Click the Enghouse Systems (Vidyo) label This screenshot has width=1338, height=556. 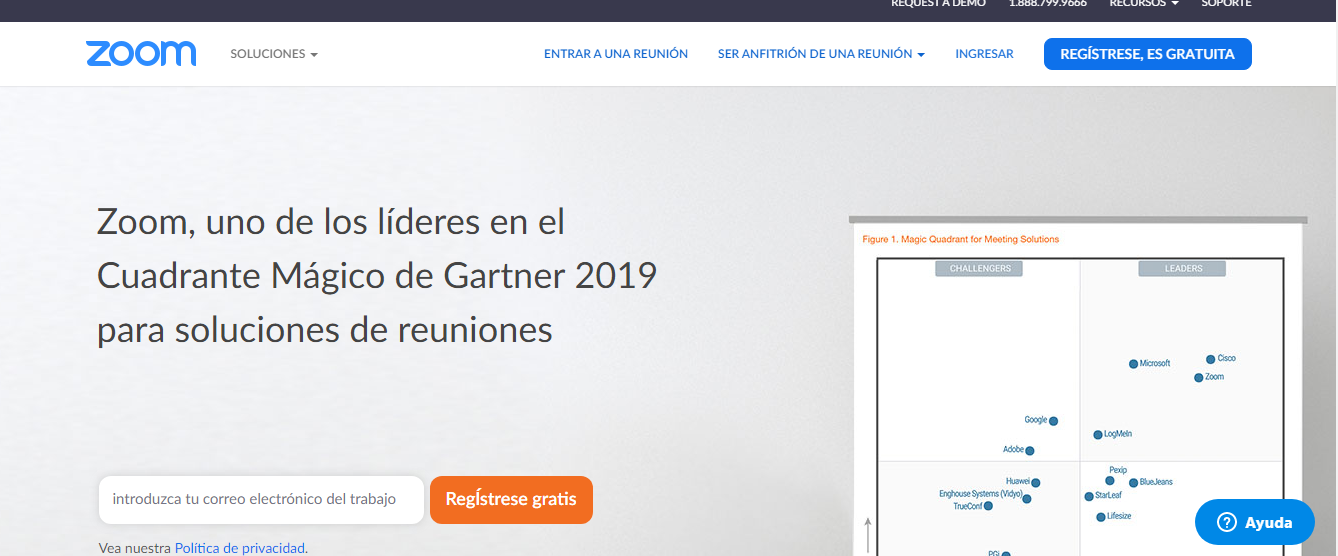(x=981, y=494)
